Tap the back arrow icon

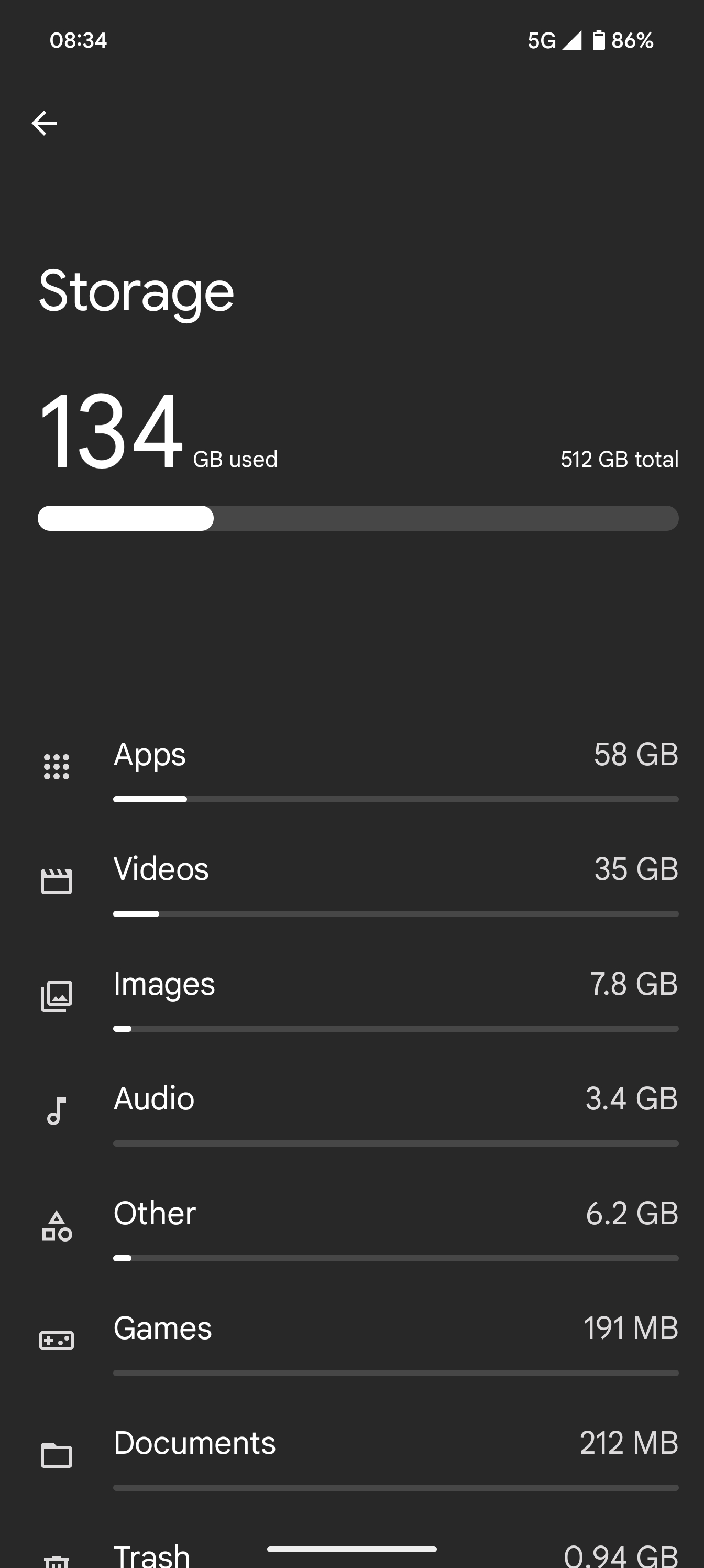click(x=44, y=123)
